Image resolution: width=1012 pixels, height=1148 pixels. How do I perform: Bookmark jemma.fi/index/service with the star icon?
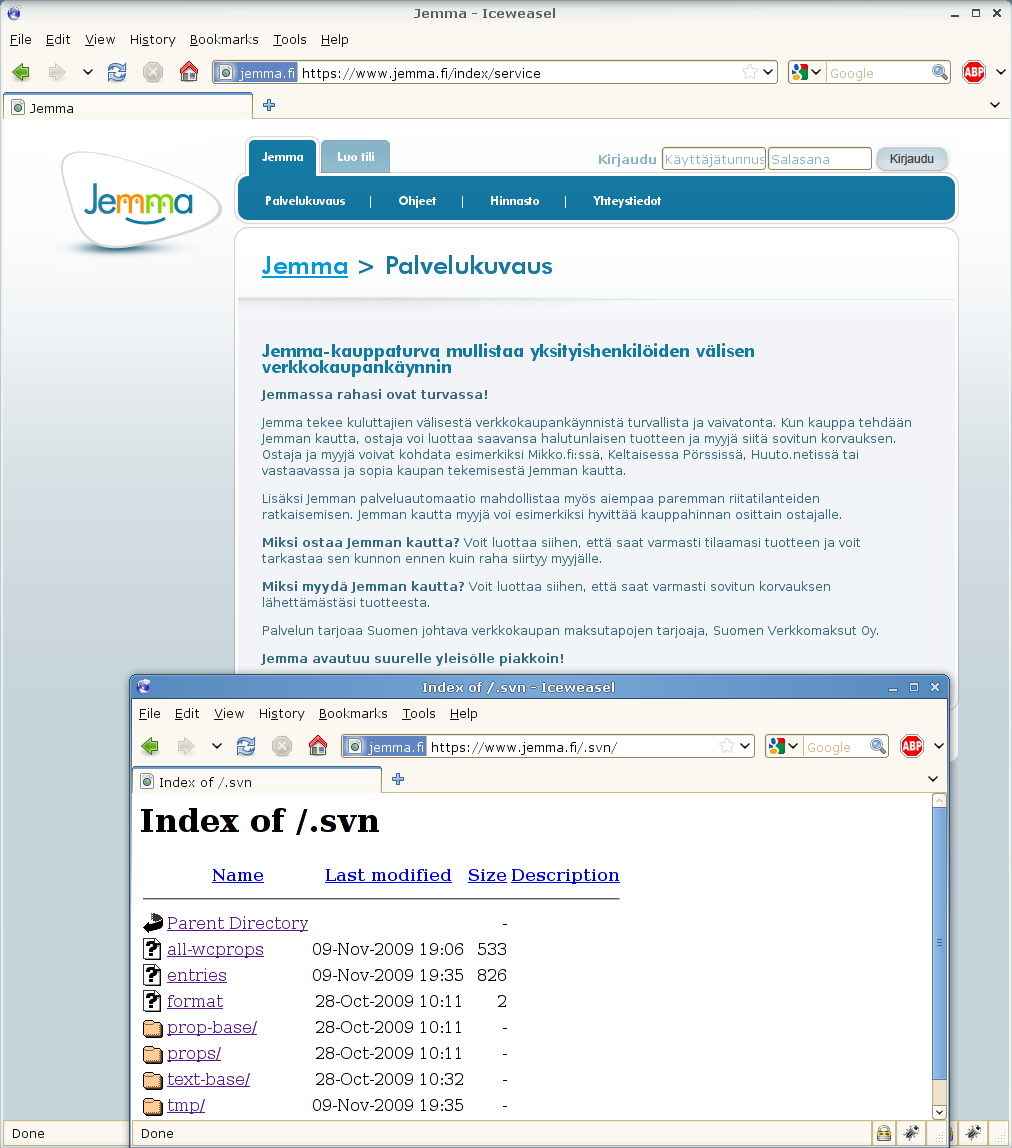pos(749,72)
